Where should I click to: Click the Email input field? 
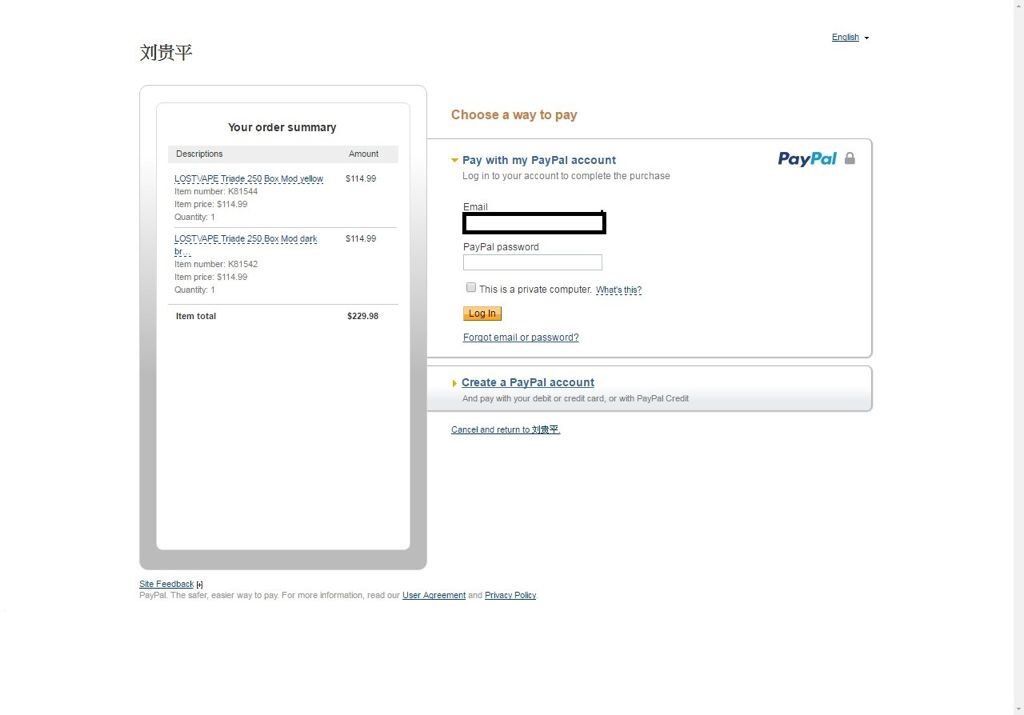click(534, 223)
